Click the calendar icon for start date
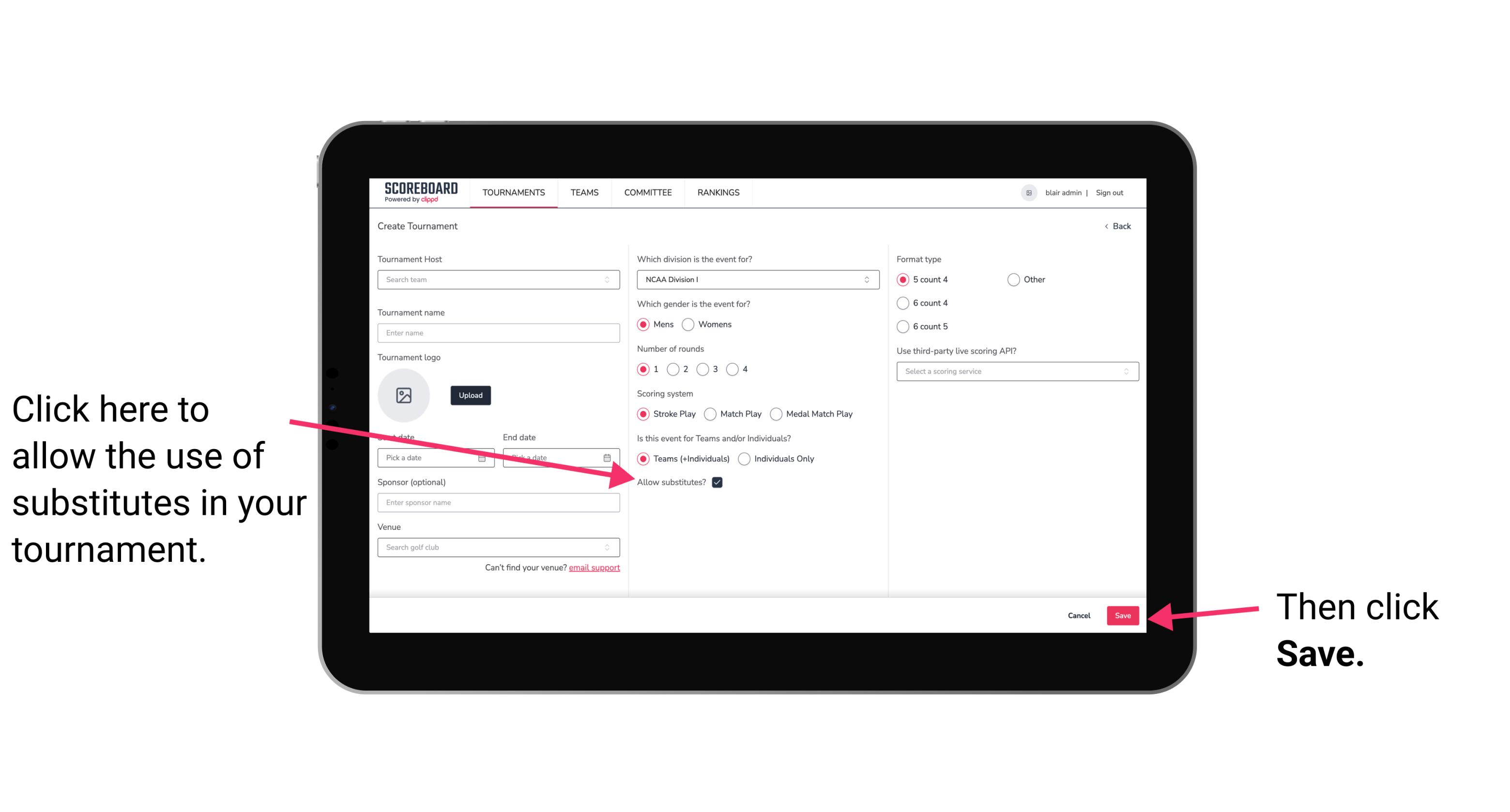The image size is (1510, 812). pyautogui.click(x=484, y=457)
